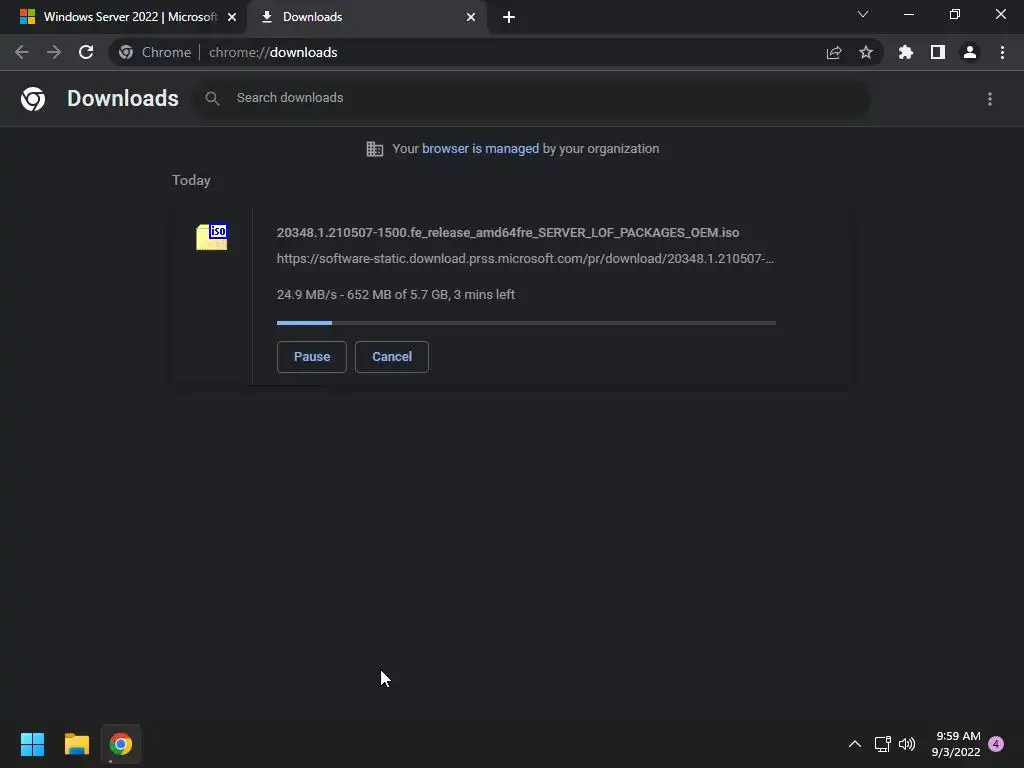Screen dimensions: 1024x768
Task: Minimize the Chrome window
Action: click(x=909, y=14)
